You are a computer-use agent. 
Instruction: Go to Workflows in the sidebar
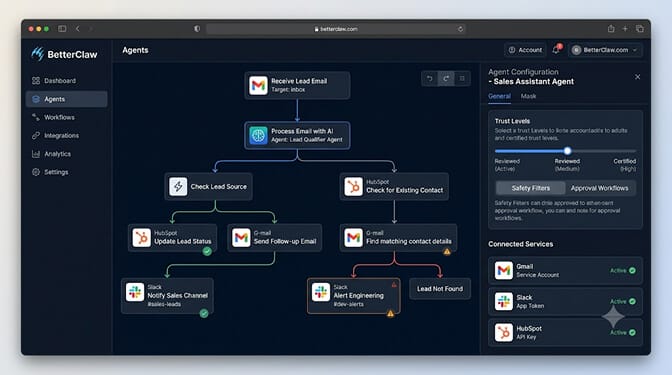(x=66, y=117)
